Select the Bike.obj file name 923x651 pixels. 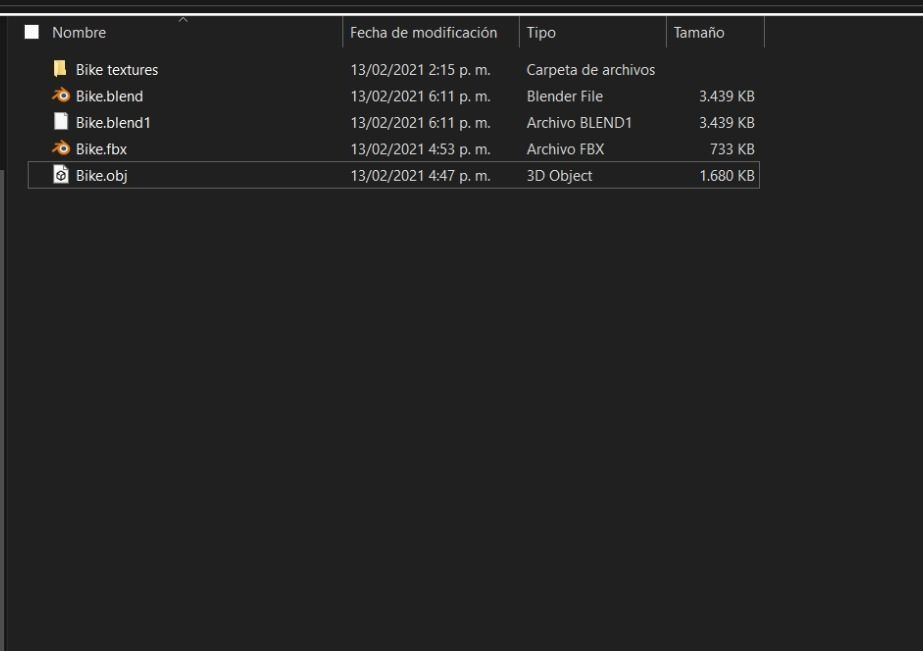[101, 175]
